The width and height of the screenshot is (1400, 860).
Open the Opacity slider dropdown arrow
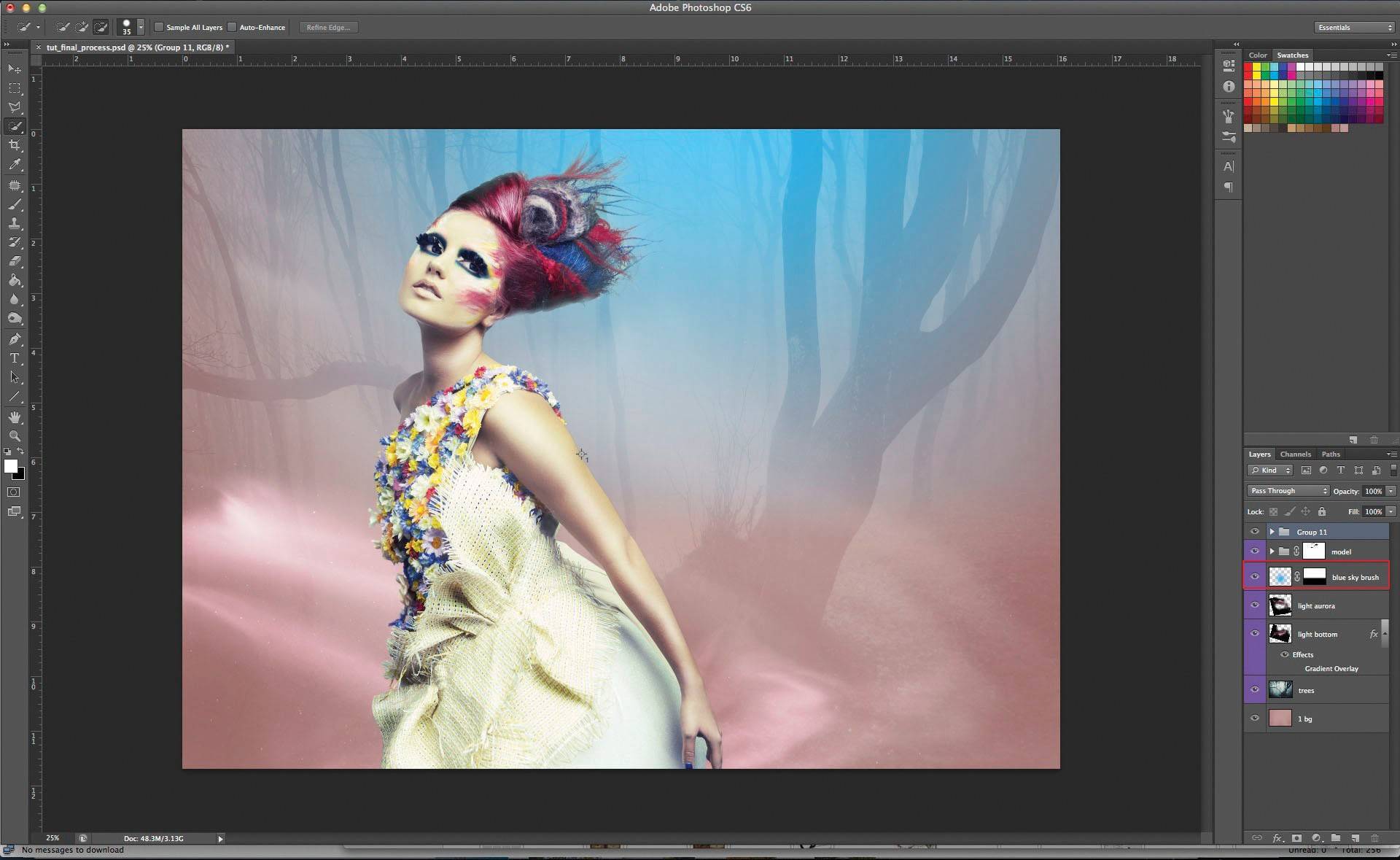pos(1391,491)
